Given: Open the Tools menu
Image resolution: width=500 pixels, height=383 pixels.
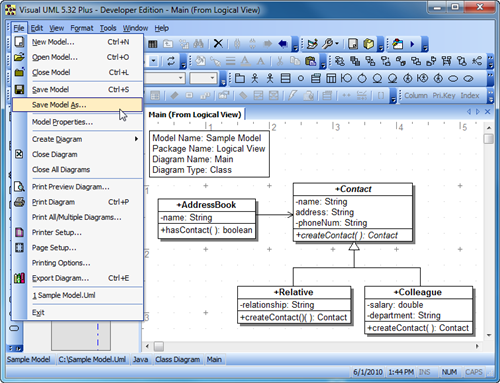Looking at the screenshot, I should [108, 28].
